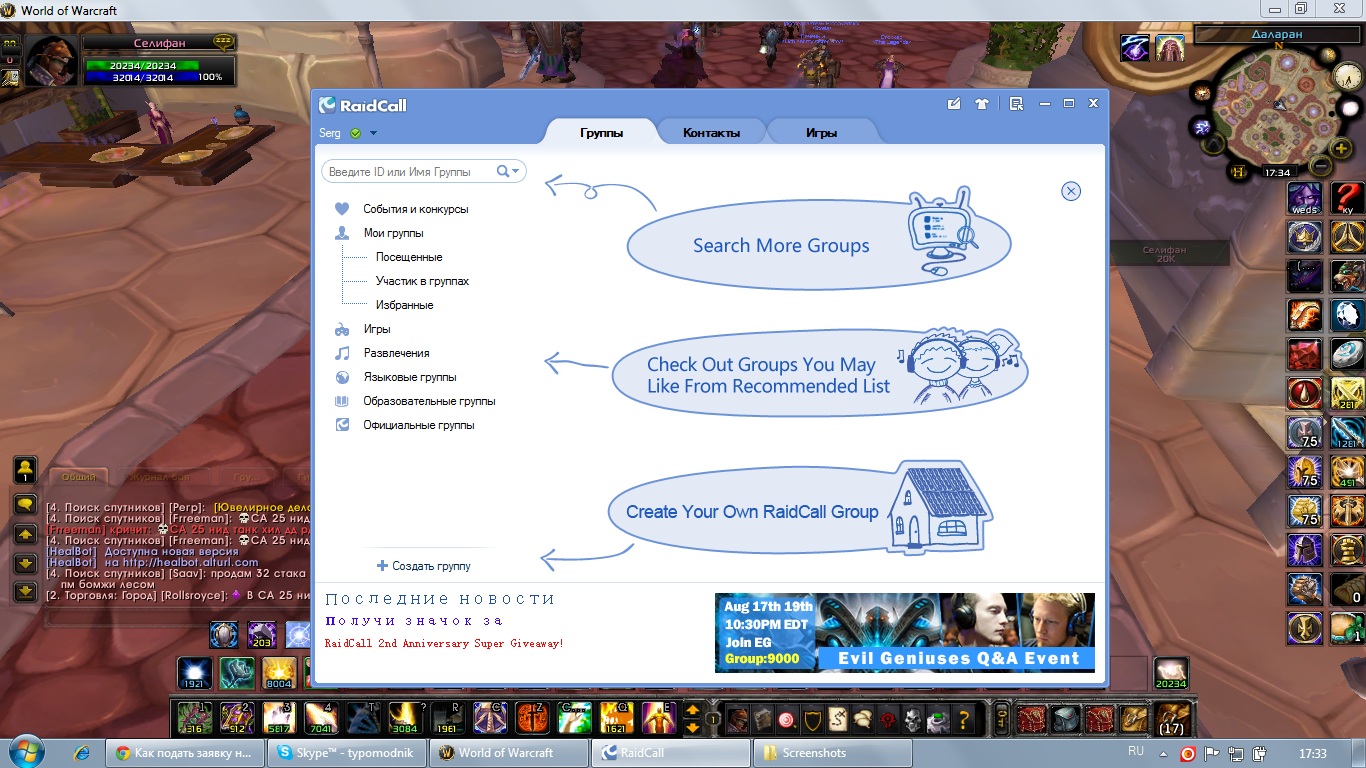Open the achievements shield micro button
1366x768 pixels.
click(814, 718)
